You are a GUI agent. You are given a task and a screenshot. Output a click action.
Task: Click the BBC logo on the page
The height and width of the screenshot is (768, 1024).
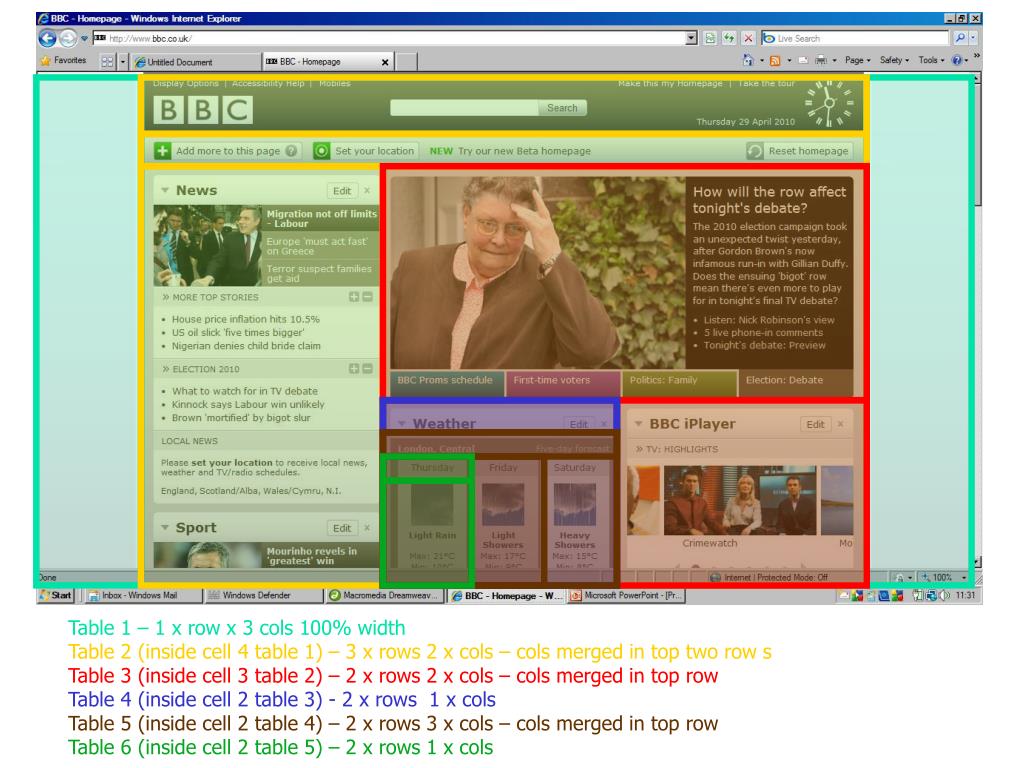pyautogui.click(x=203, y=110)
